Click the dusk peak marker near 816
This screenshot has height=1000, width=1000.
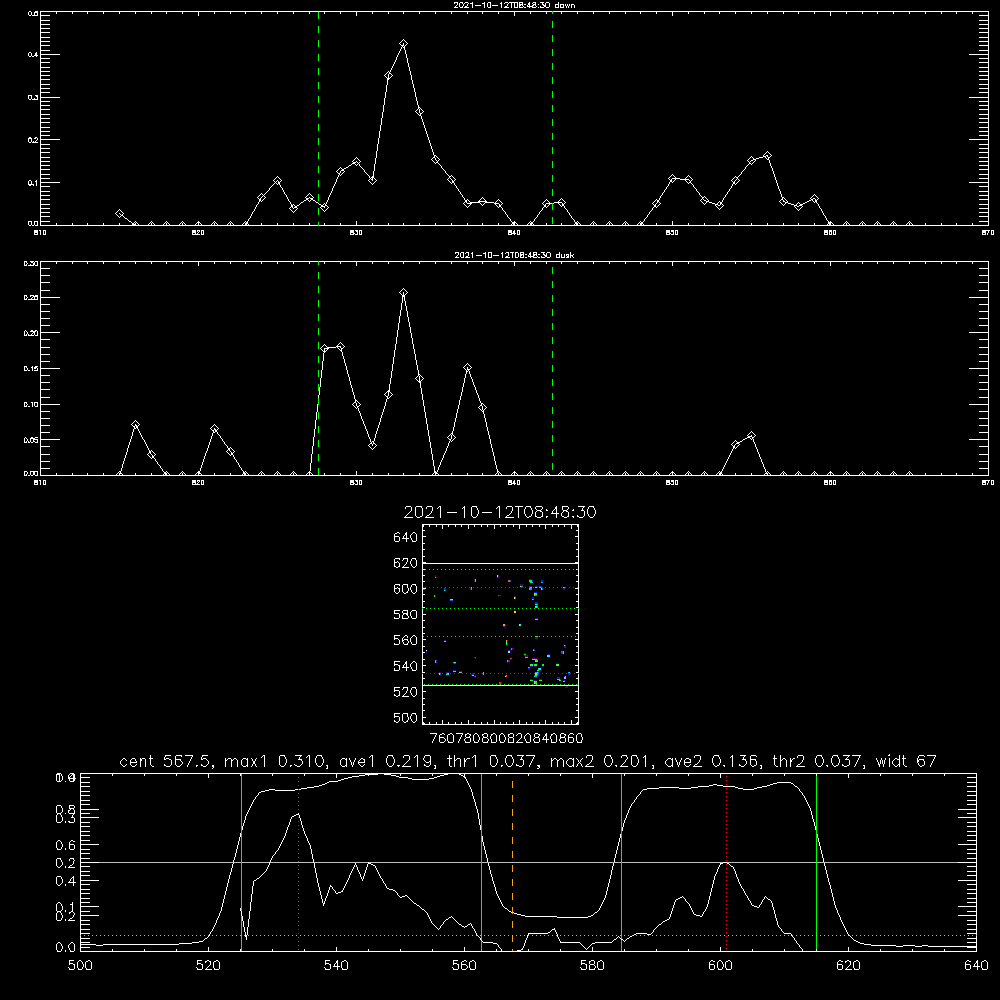click(135, 425)
